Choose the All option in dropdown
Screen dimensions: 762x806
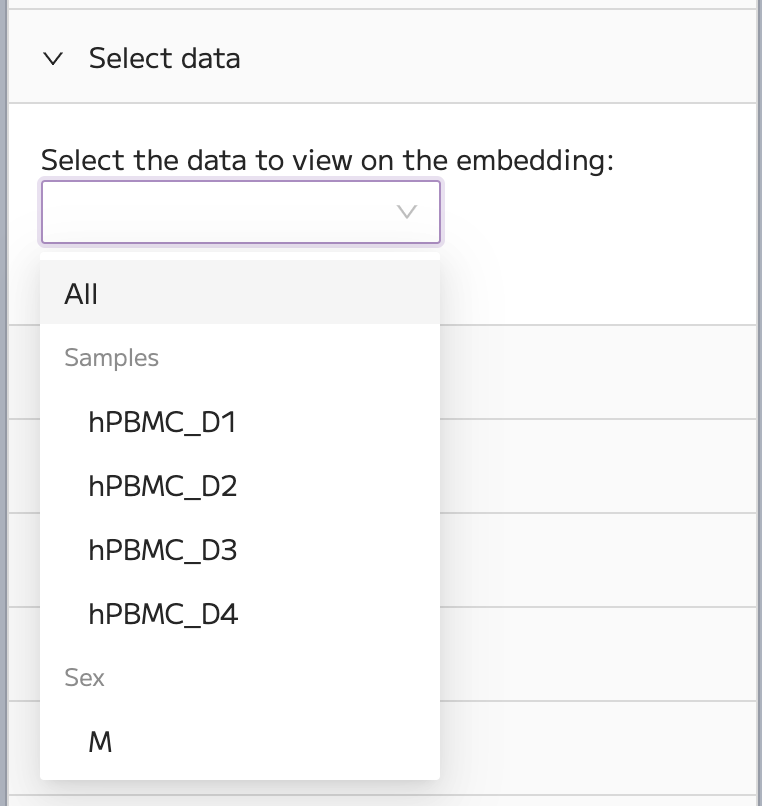[x=240, y=293]
